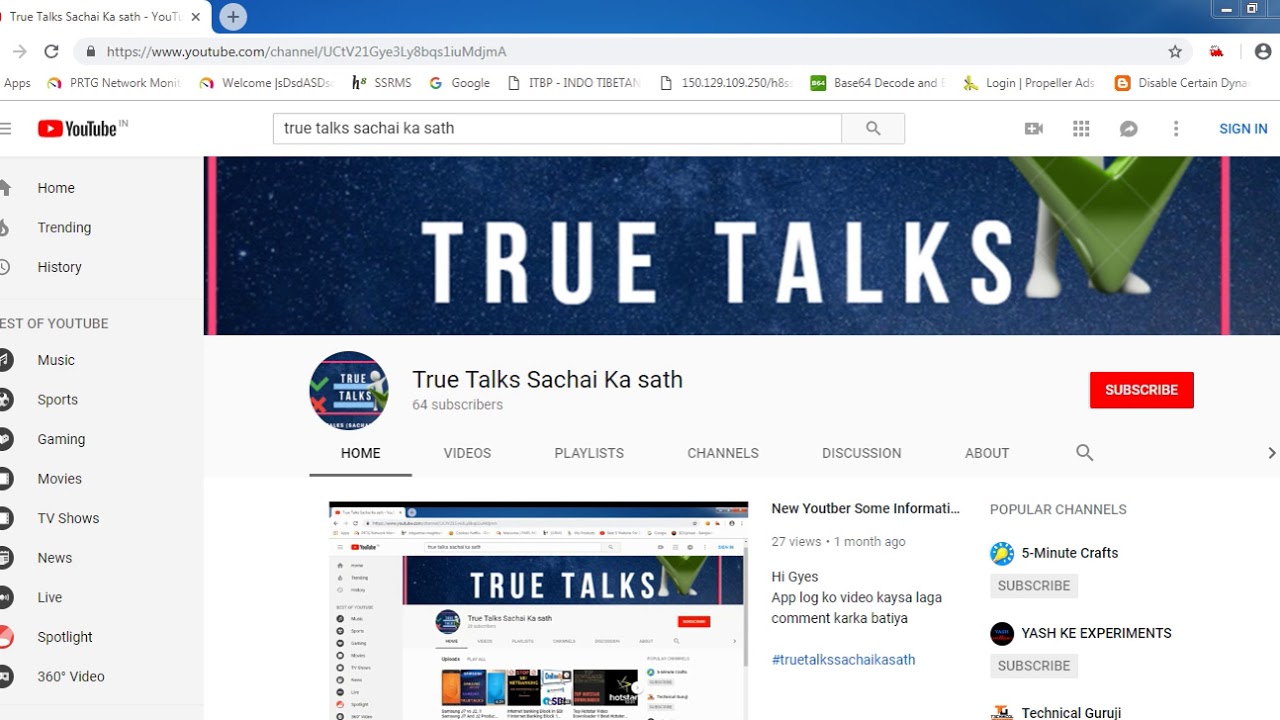Screen dimensions: 1280x720
Task: Open the YouTube apps grid icon
Action: tap(1081, 129)
